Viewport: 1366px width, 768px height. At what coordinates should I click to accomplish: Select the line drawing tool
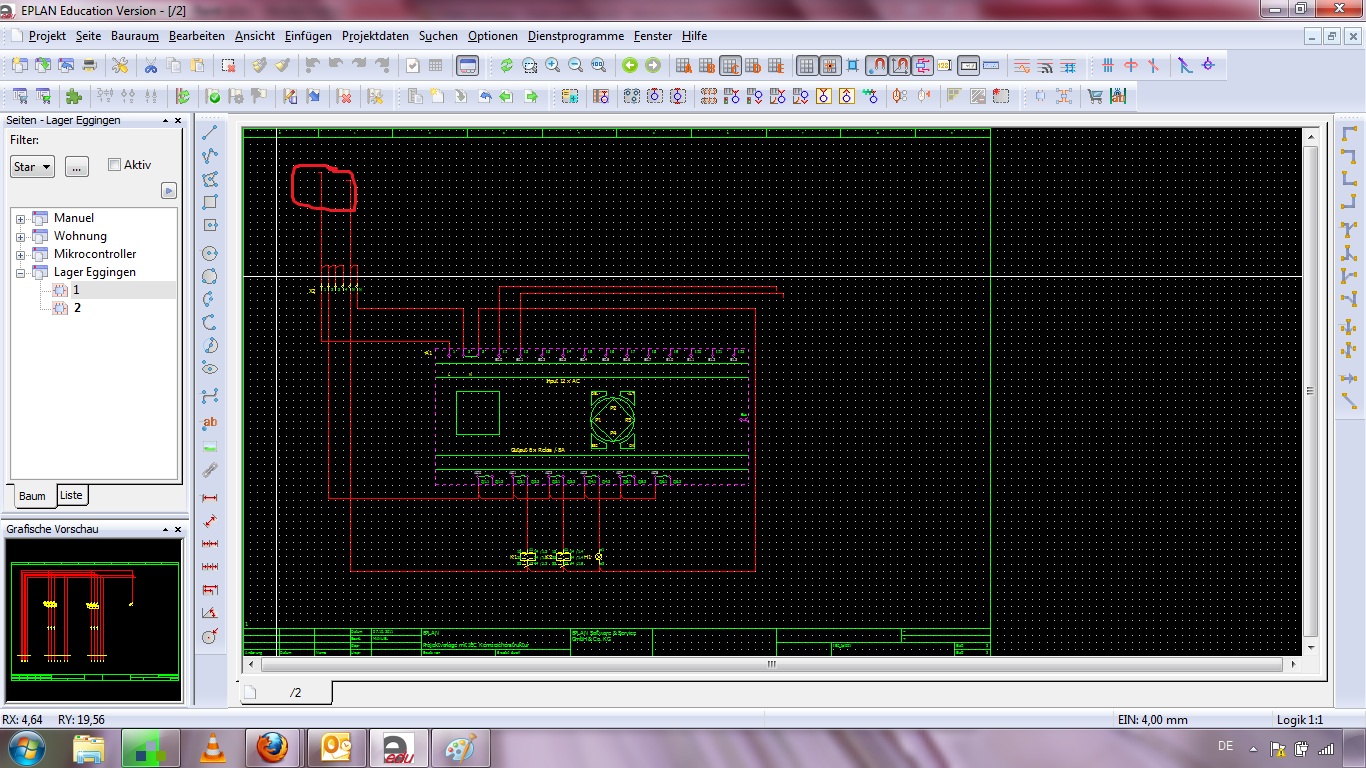tap(210, 132)
